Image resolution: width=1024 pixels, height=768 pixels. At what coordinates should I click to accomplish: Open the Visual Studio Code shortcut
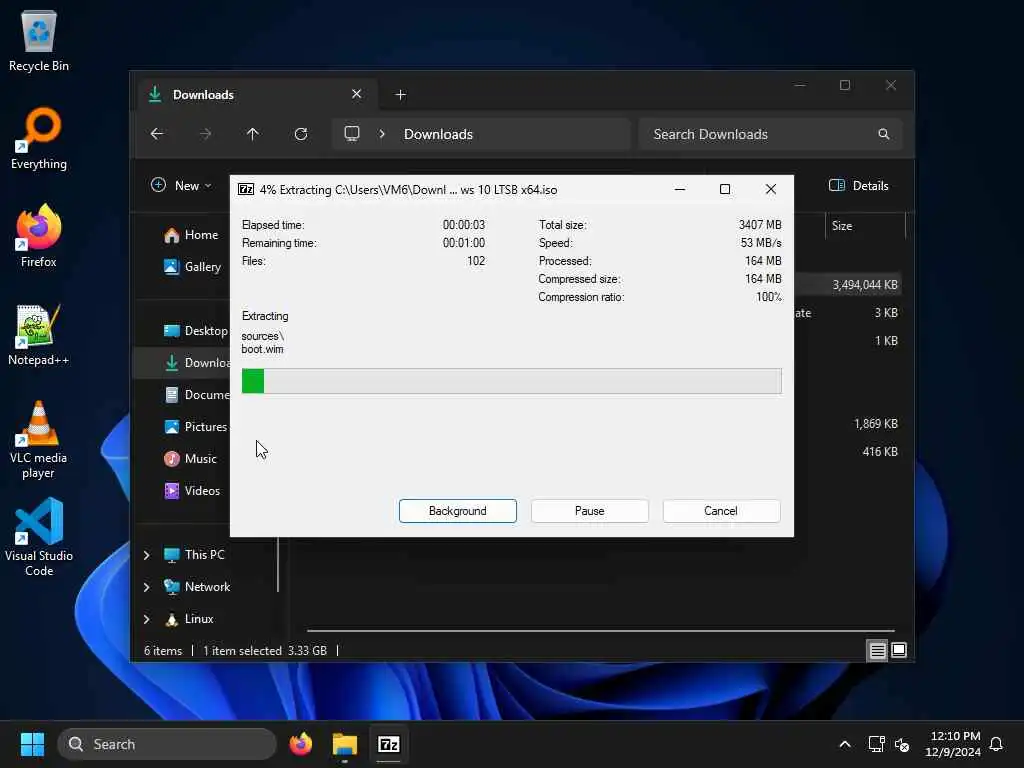(x=39, y=537)
